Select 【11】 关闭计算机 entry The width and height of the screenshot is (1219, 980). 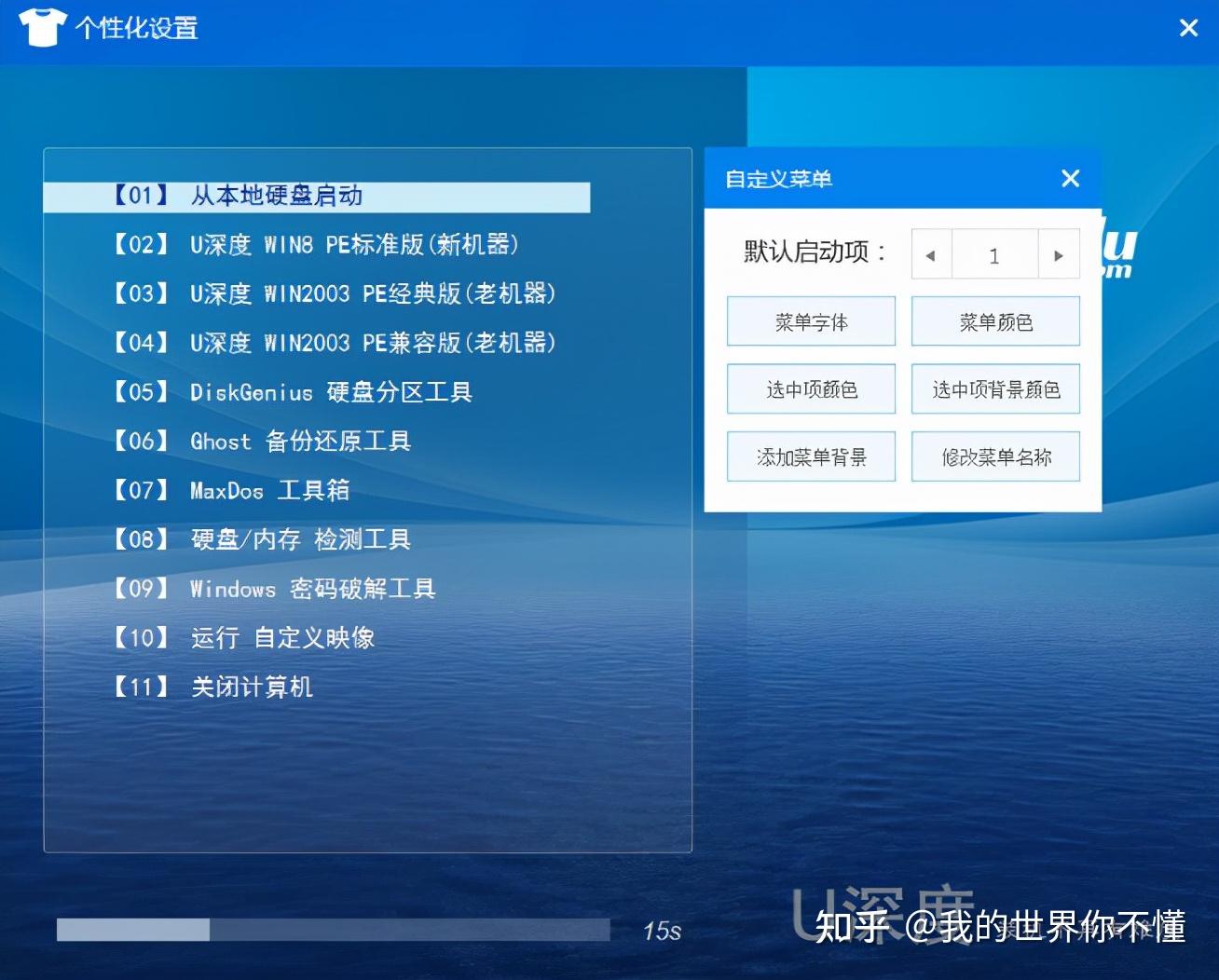click(x=212, y=687)
